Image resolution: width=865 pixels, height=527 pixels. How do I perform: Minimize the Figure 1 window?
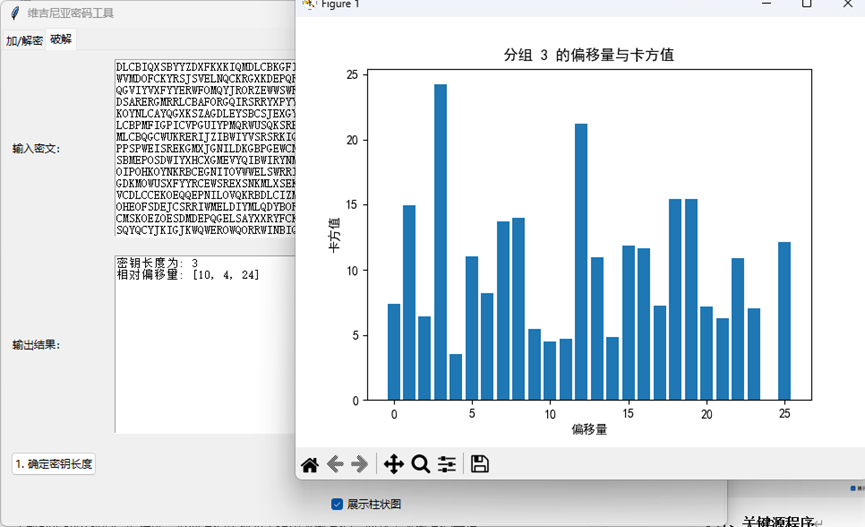766,3
